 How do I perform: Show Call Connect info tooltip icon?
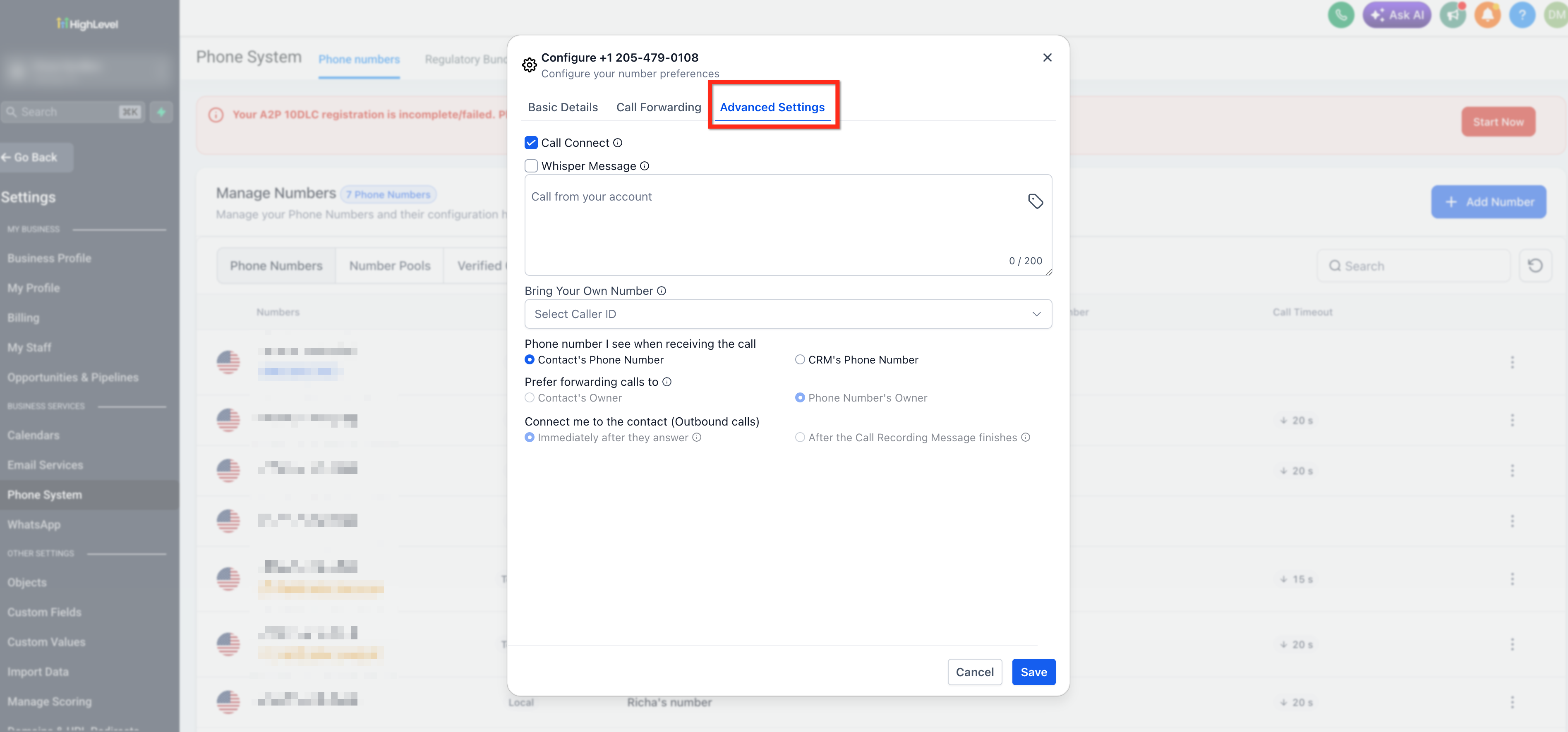[x=618, y=143]
